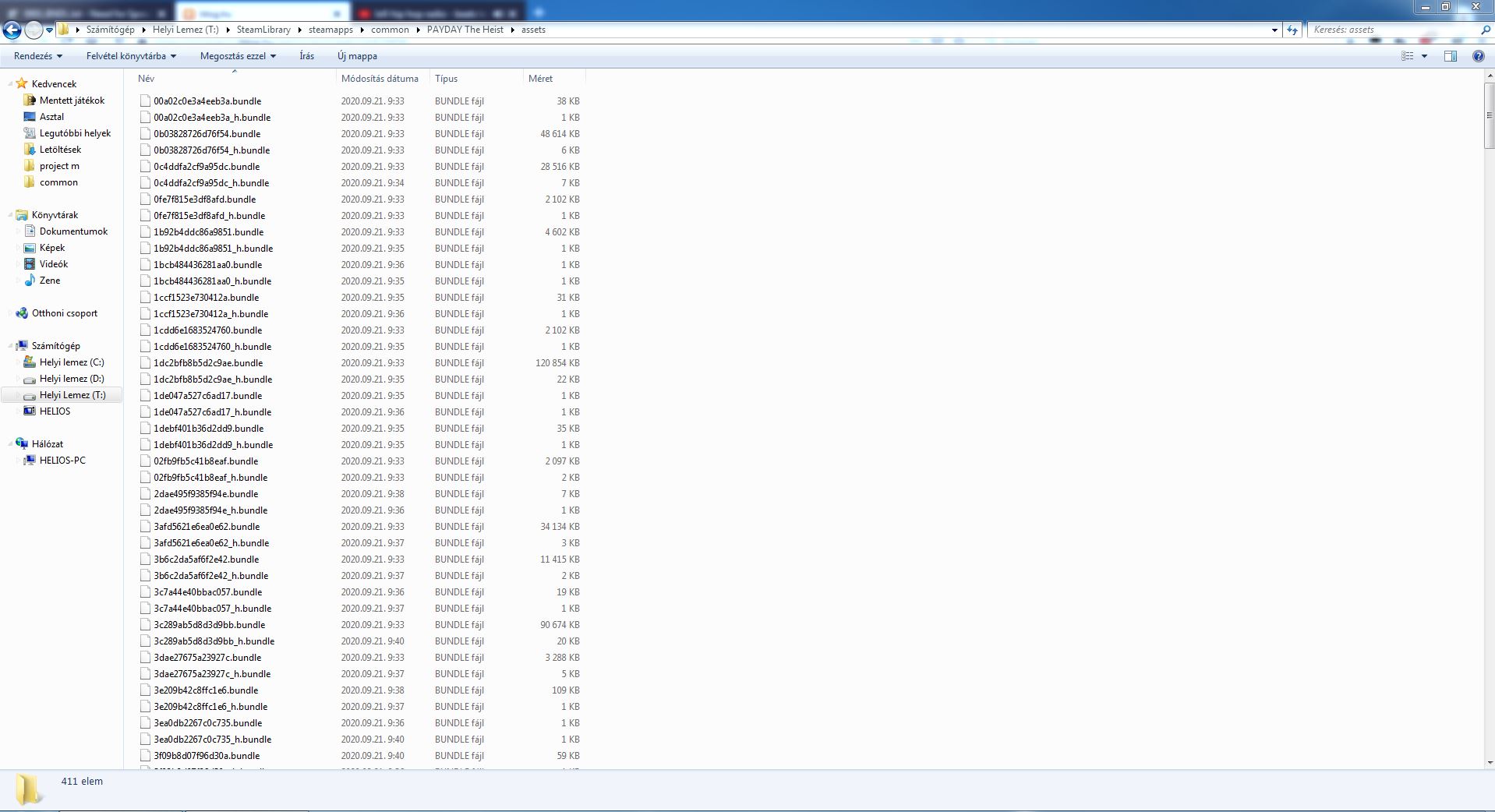
Task: Open the Rendezés dropdown menu
Action: click(37, 56)
